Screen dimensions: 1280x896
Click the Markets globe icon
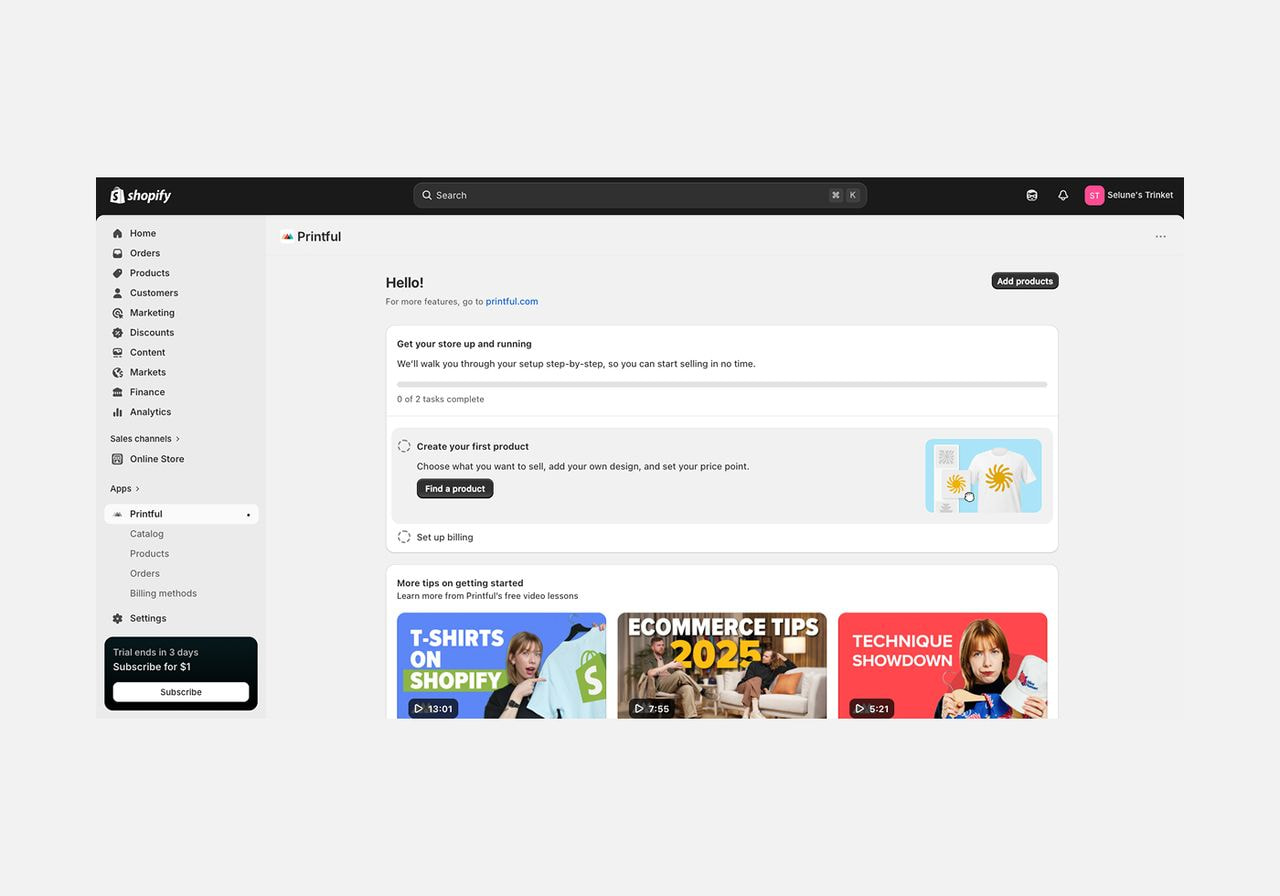(x=118, y=372)
